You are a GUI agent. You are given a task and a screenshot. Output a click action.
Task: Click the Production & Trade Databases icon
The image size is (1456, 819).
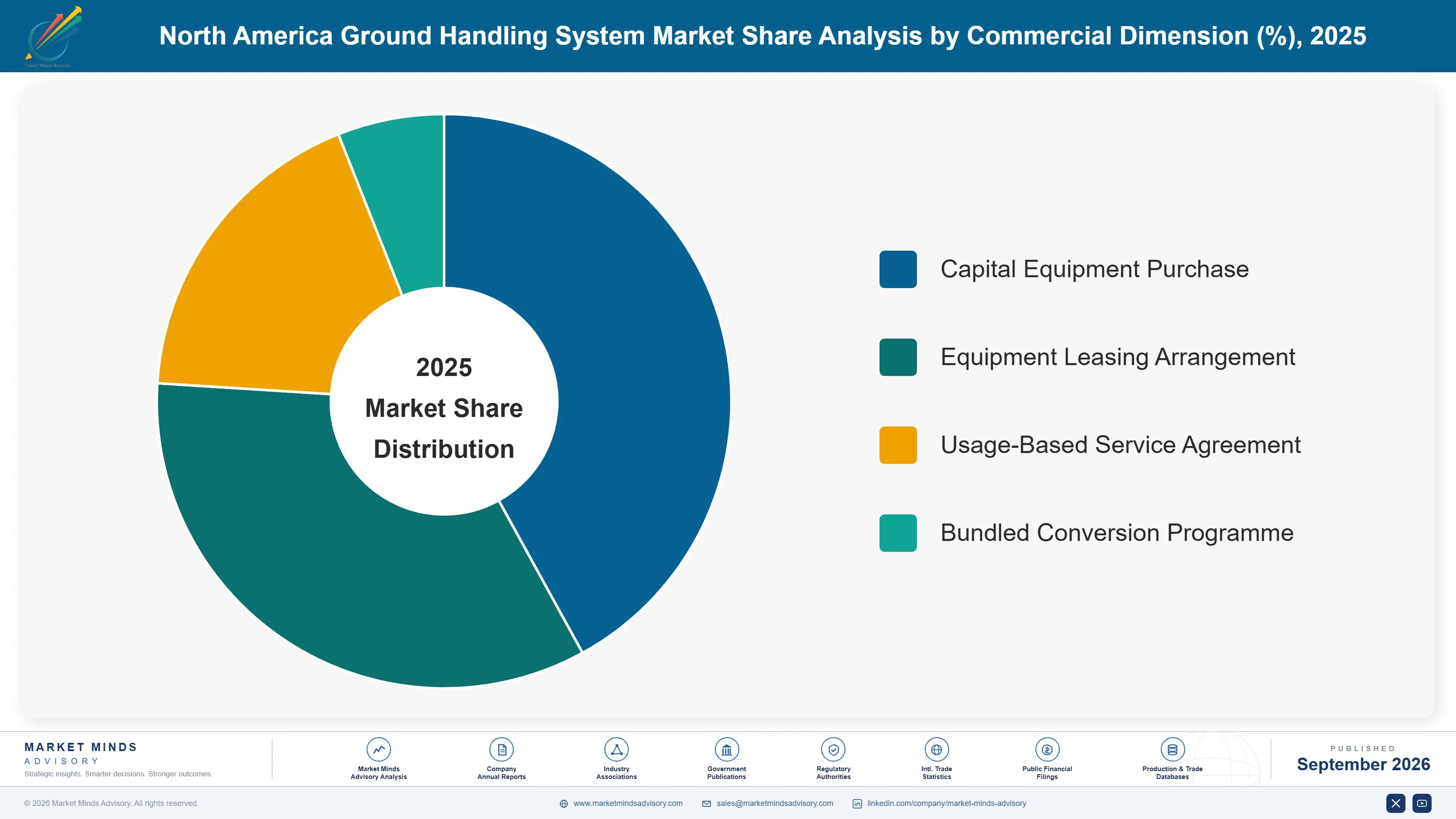point(1172,749)
